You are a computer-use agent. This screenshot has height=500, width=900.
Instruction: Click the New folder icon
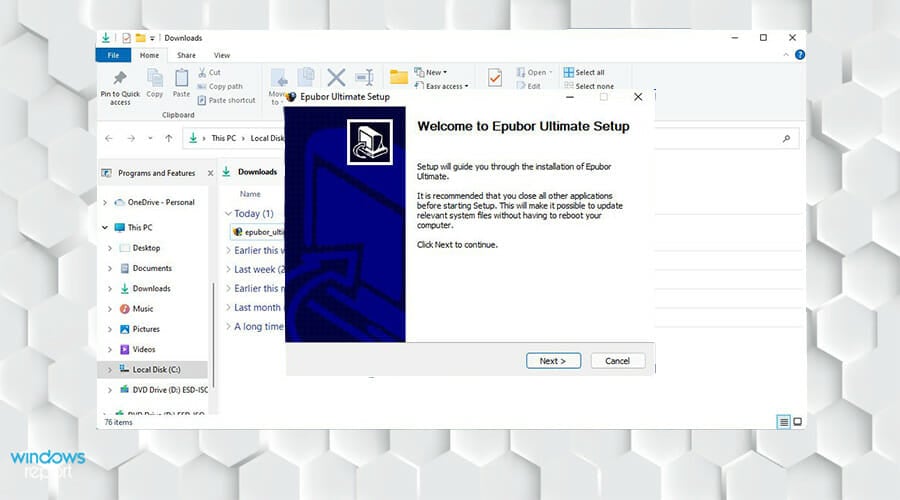tap(399, 77)
